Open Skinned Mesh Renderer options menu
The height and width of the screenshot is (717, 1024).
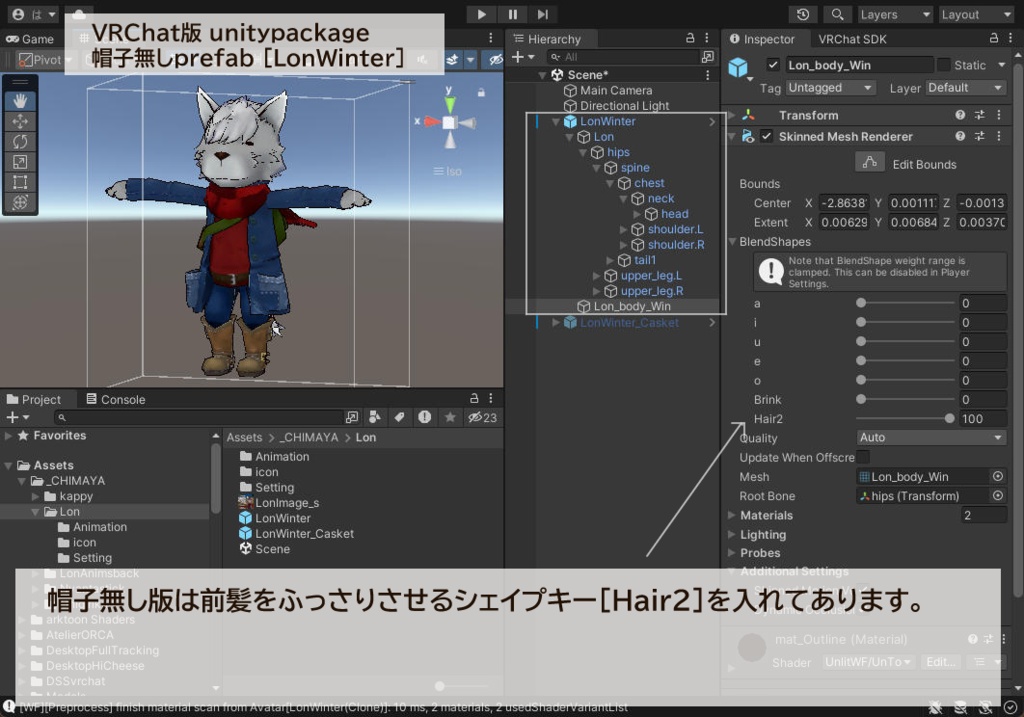(999, 136)
